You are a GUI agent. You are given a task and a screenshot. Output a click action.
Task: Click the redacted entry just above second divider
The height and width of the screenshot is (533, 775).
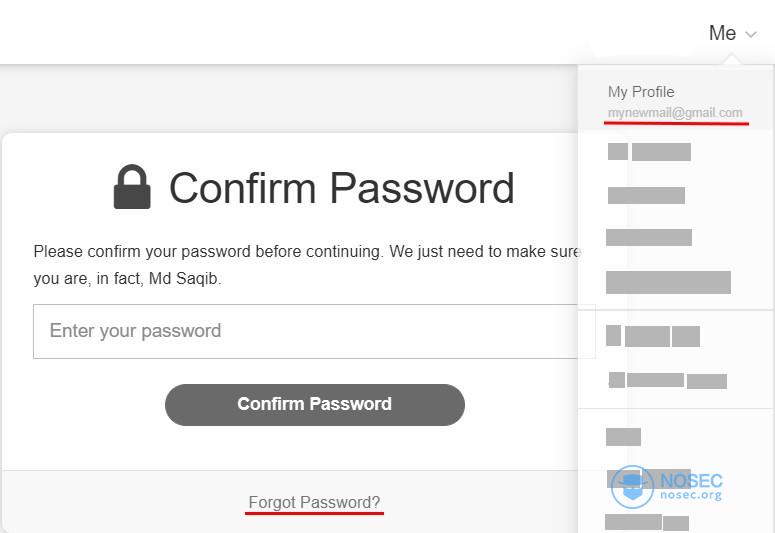click(667, 380)
